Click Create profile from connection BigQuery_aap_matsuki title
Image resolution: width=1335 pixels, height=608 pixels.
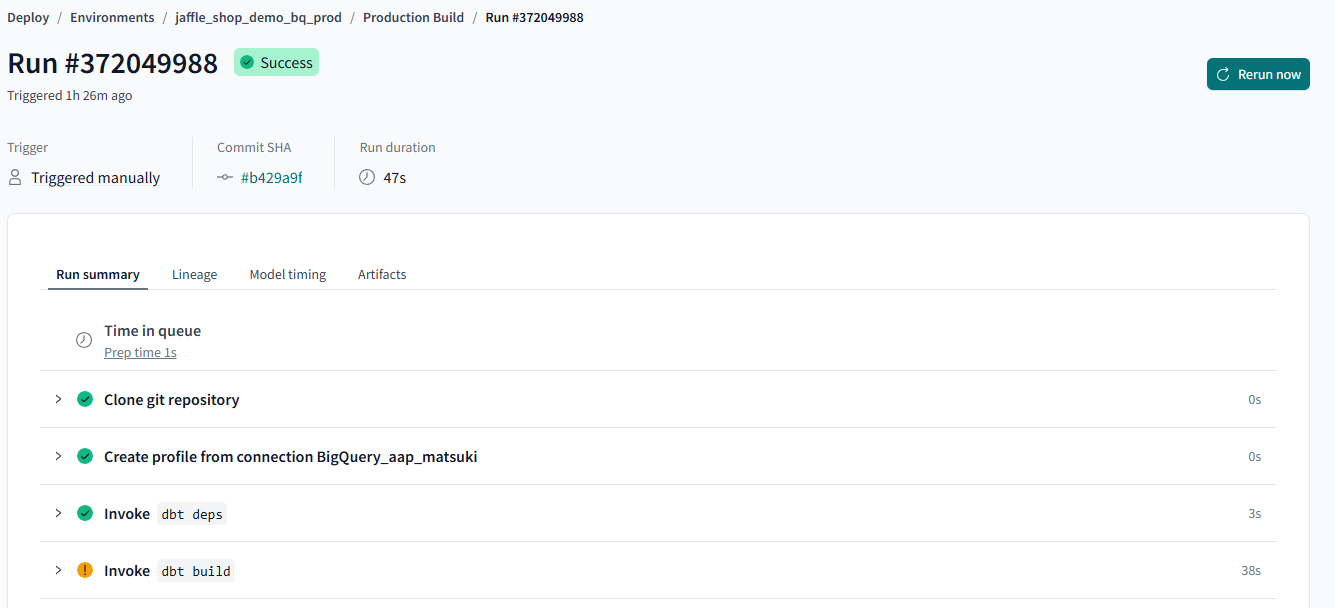point(290,456)
